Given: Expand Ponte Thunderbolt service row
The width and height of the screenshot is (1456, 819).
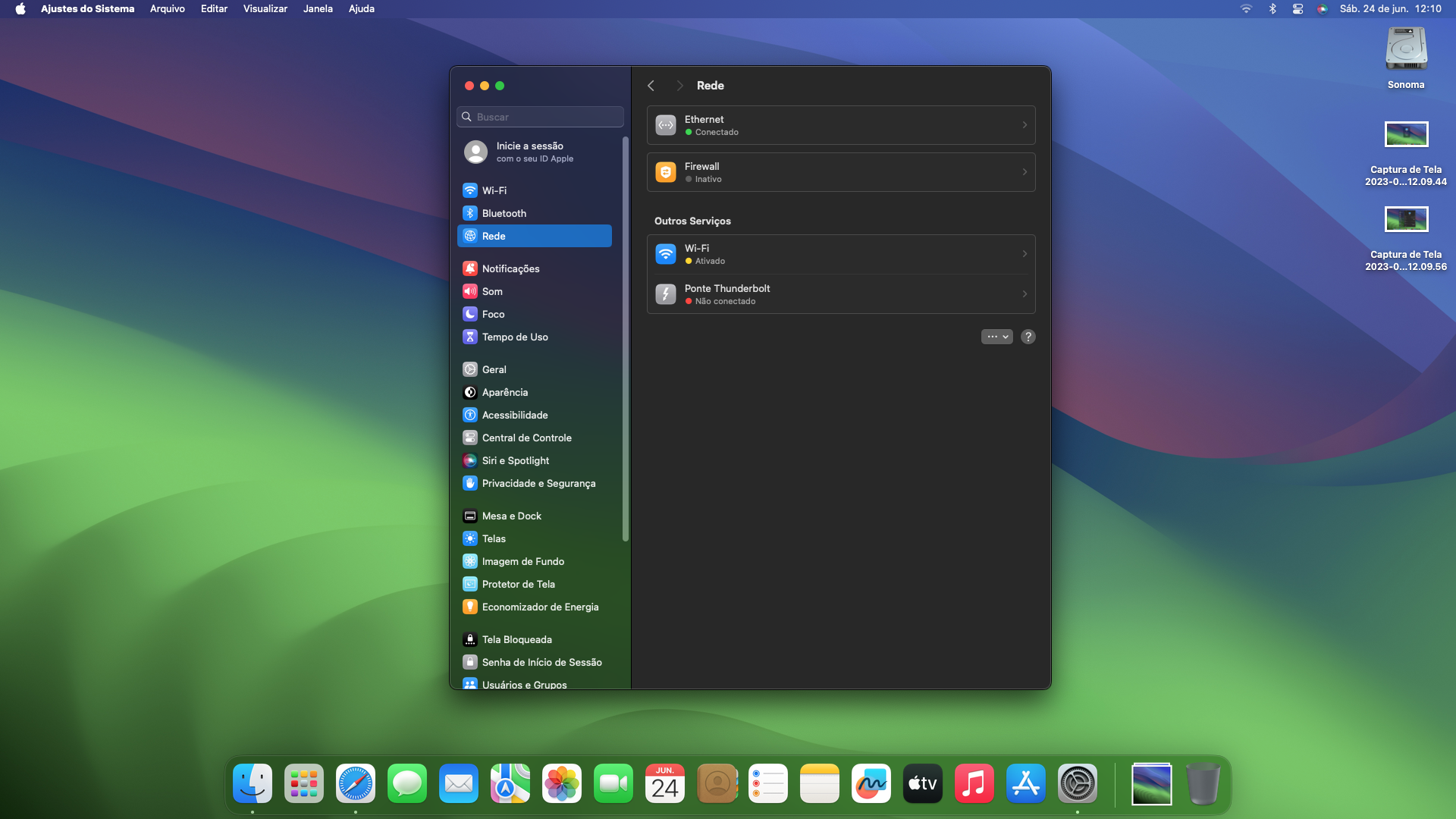Looking at the screenshot, I should pyautogui.click(x=1024, y=294).
